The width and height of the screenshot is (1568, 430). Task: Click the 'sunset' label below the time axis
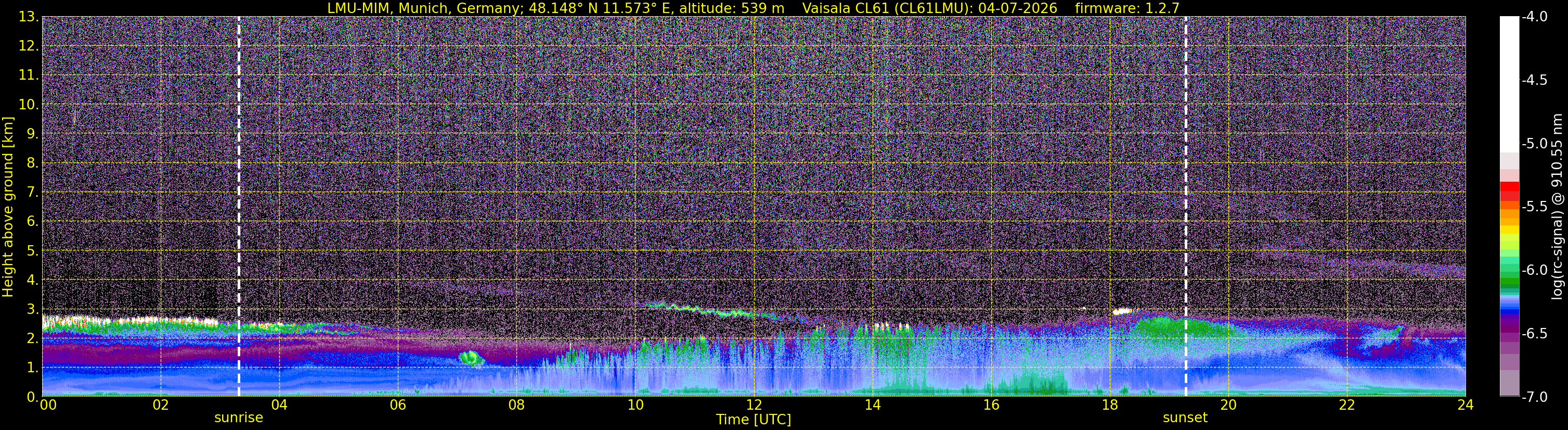(x=1185, y=418)
